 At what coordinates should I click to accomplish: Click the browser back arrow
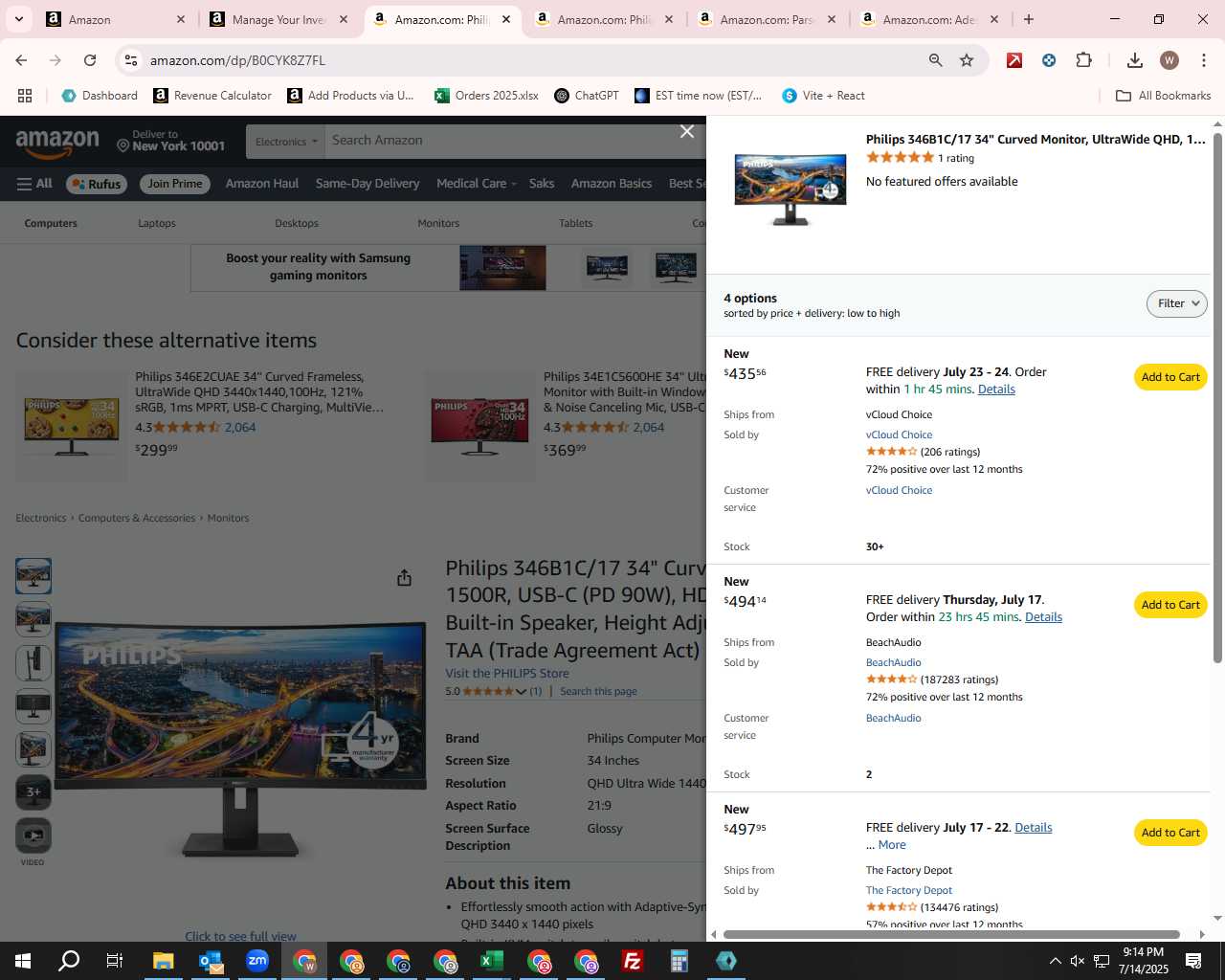21,60
